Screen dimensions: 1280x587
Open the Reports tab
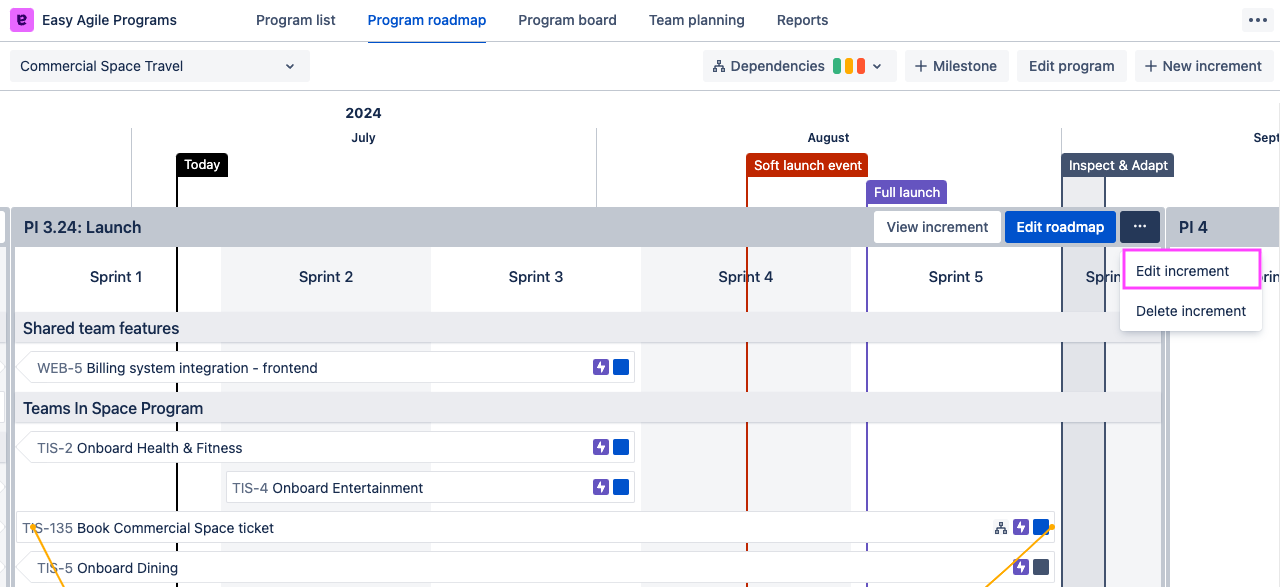click(x=802, y=20)
